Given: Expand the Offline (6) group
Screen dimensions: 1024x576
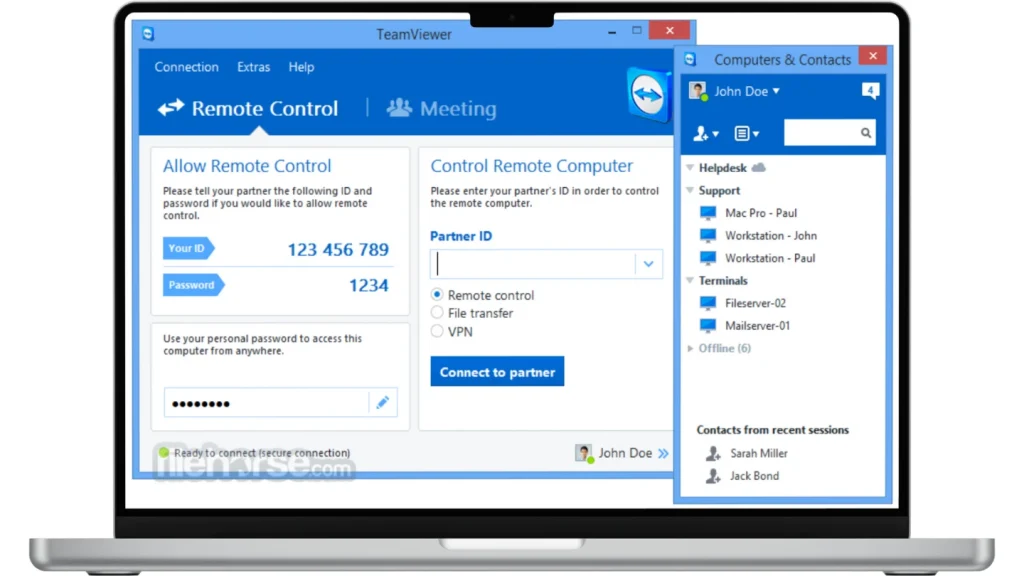Looking at the screenshot, I should [x=690, y=349].
